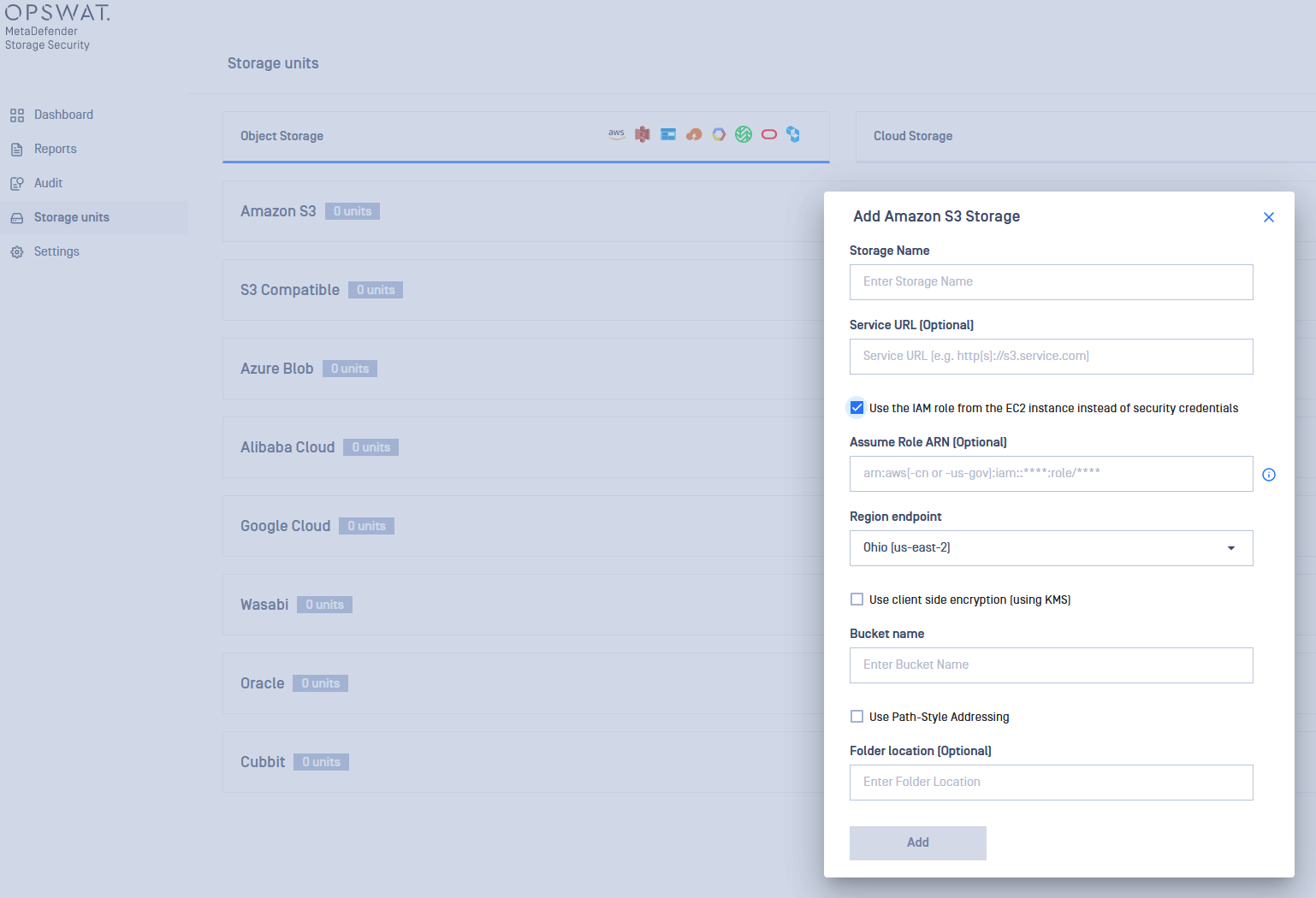Image resolution: width=1316 pixels, height=898 pixels.
Task: Click the Service URL input field
Action: coord(1051,357)
